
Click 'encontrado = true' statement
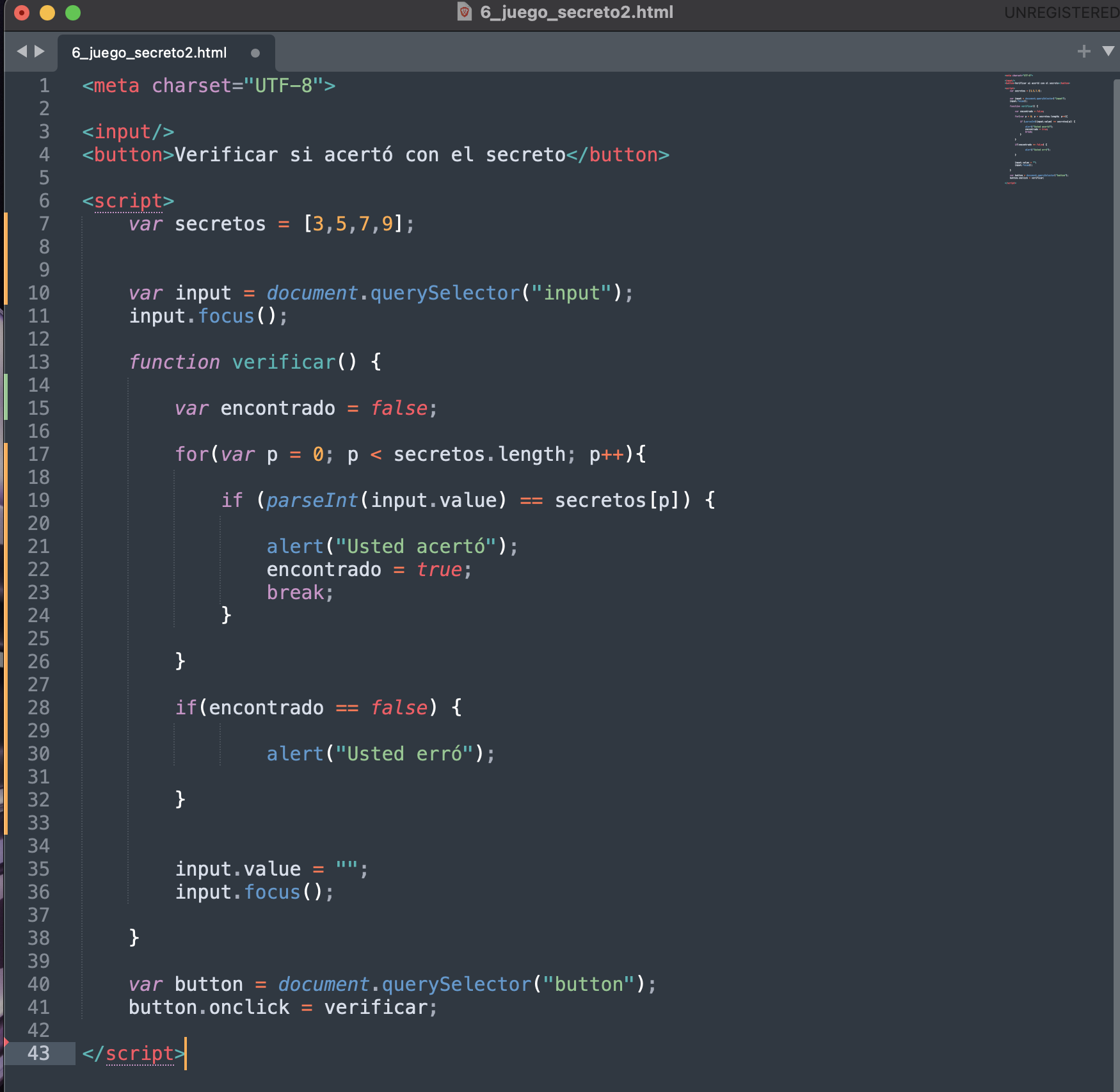364,569
